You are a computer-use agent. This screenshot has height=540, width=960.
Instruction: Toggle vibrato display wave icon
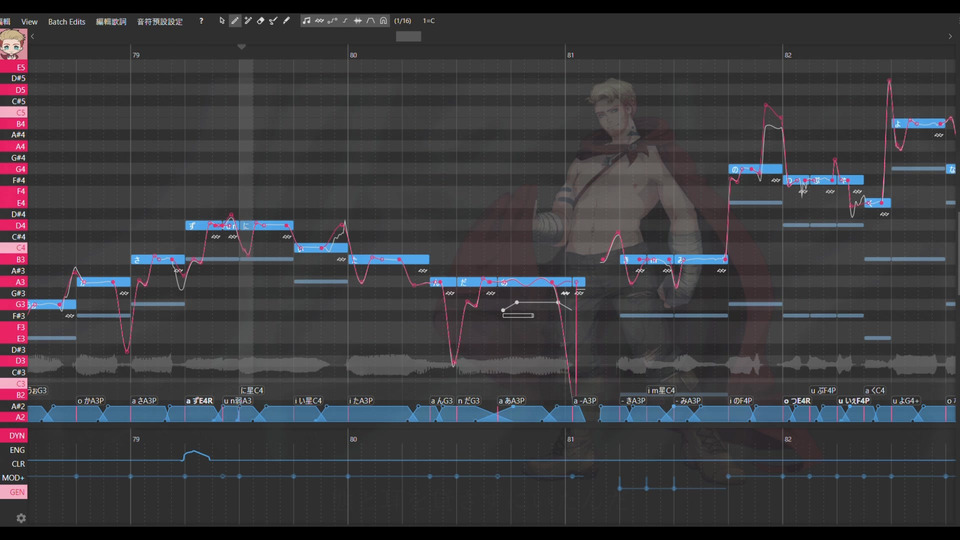click(319, 21)
